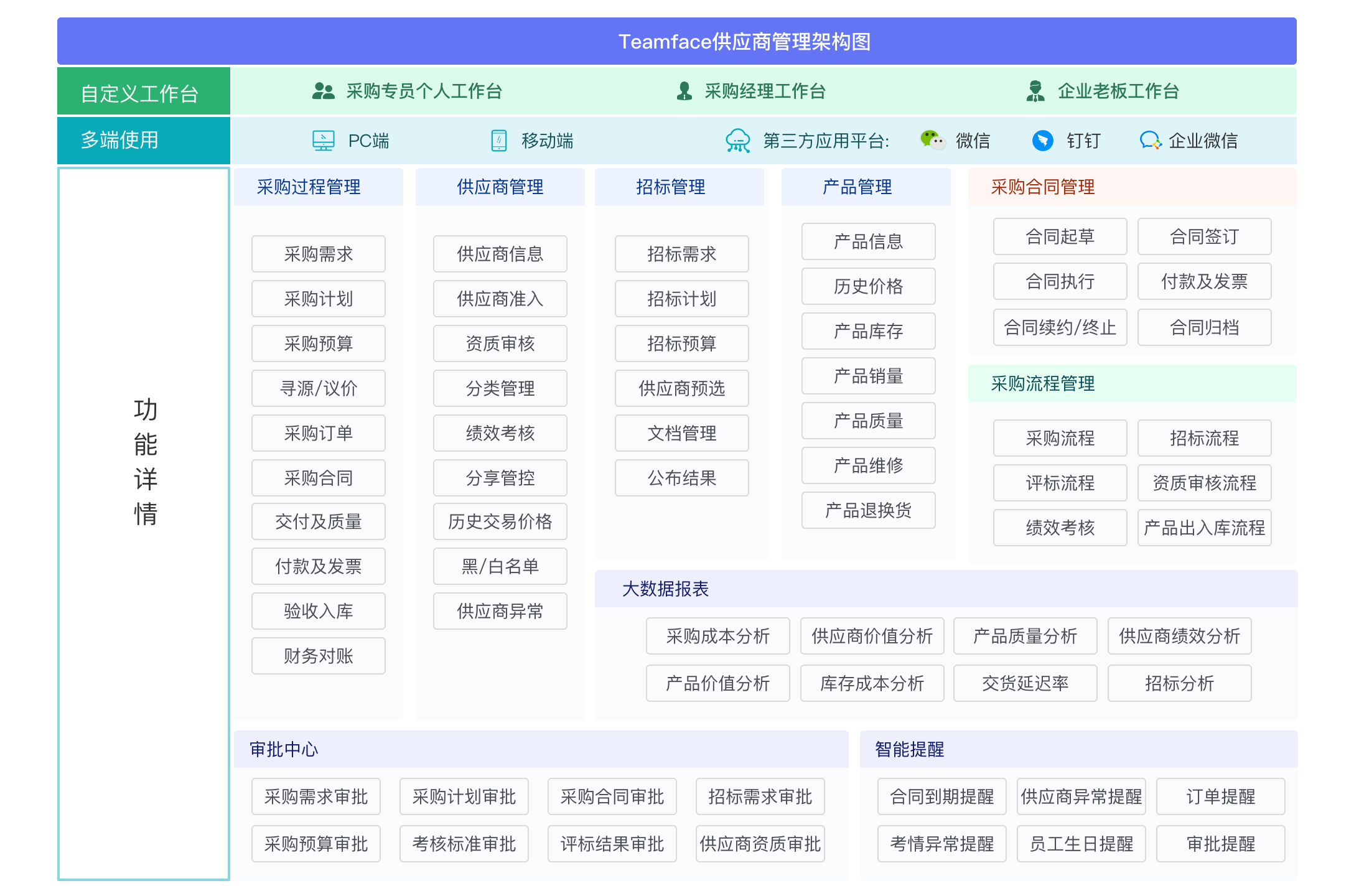This screenshot has width=1364, height=896.
Task: Click the 微信 WeChat icon
Action: pos(933,140)
